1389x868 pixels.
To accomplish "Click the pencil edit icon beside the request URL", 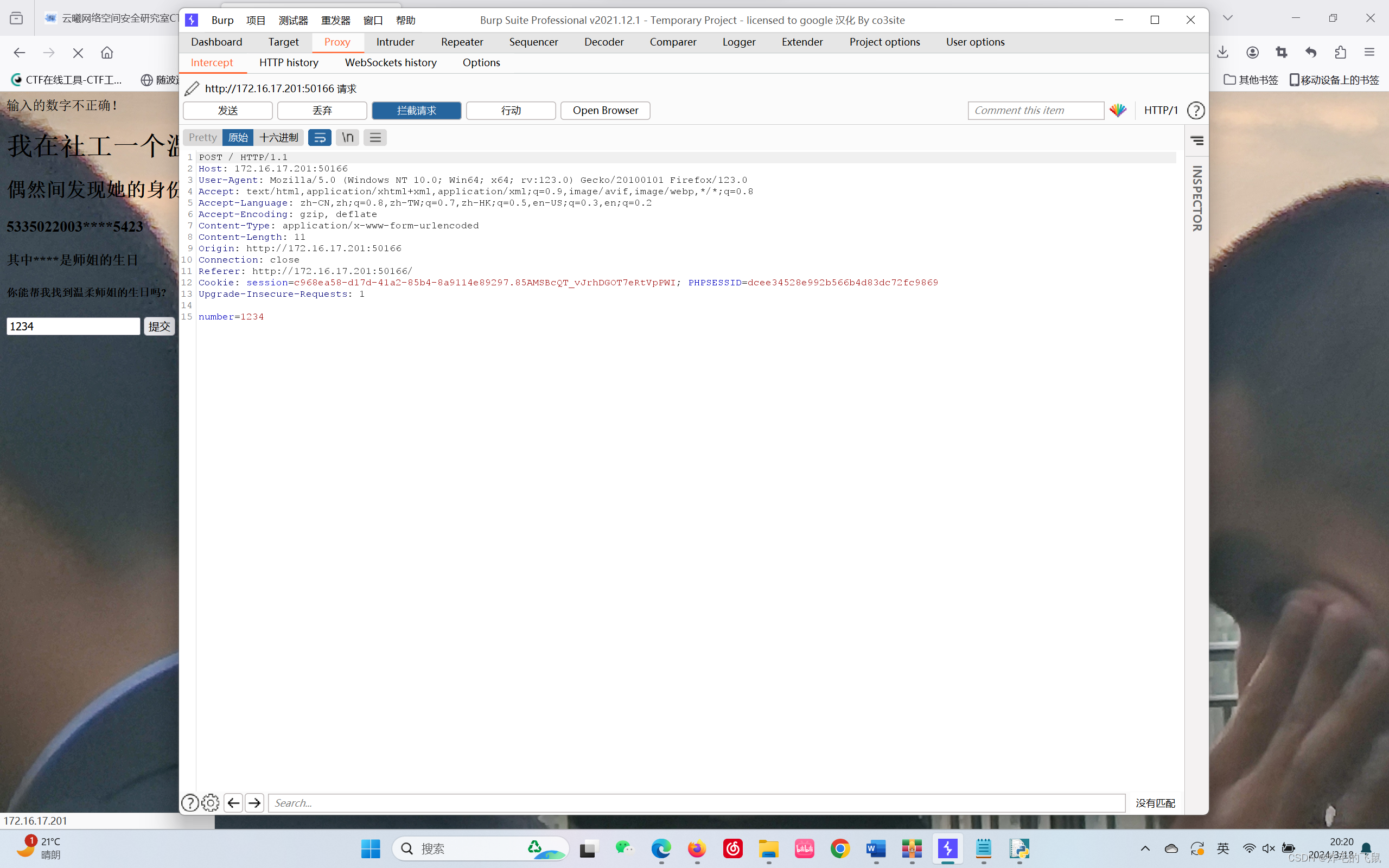I will coord(192,88).
